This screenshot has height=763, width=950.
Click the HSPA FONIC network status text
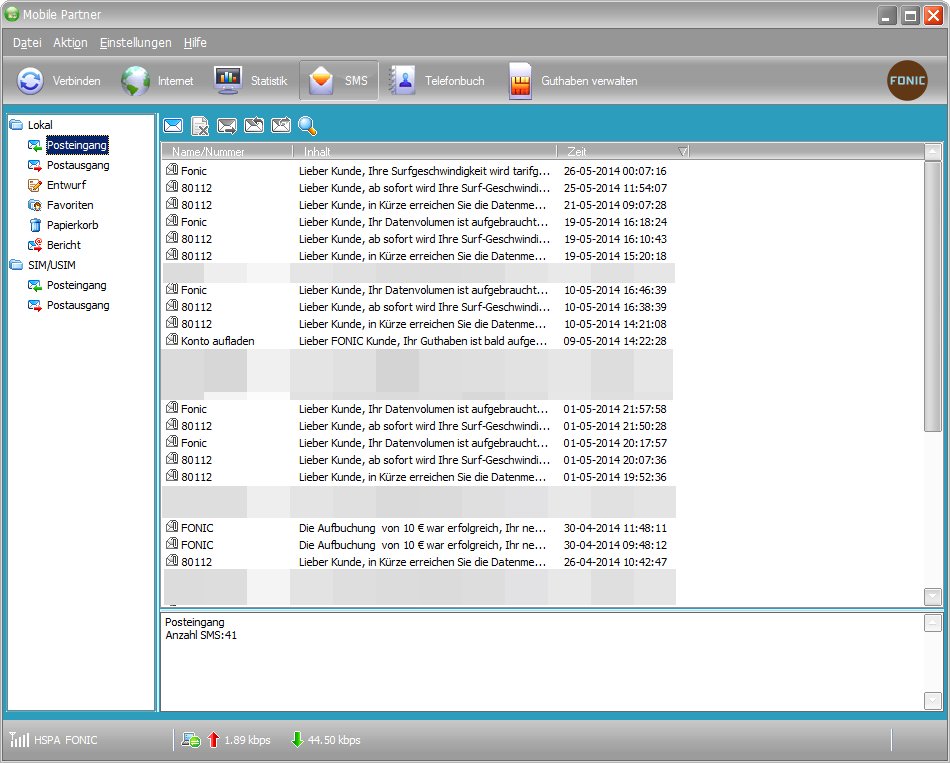(x=65, y=740)
